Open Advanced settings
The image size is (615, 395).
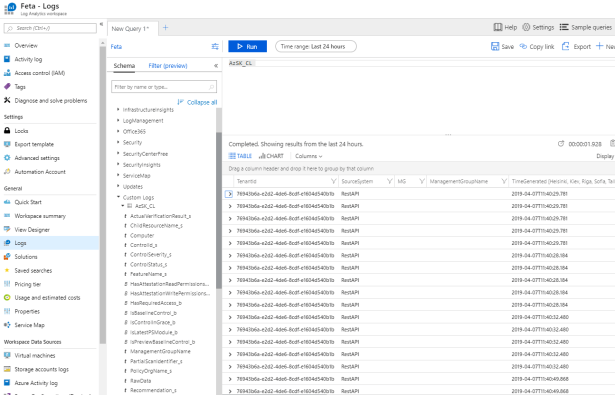pos(37,158)
